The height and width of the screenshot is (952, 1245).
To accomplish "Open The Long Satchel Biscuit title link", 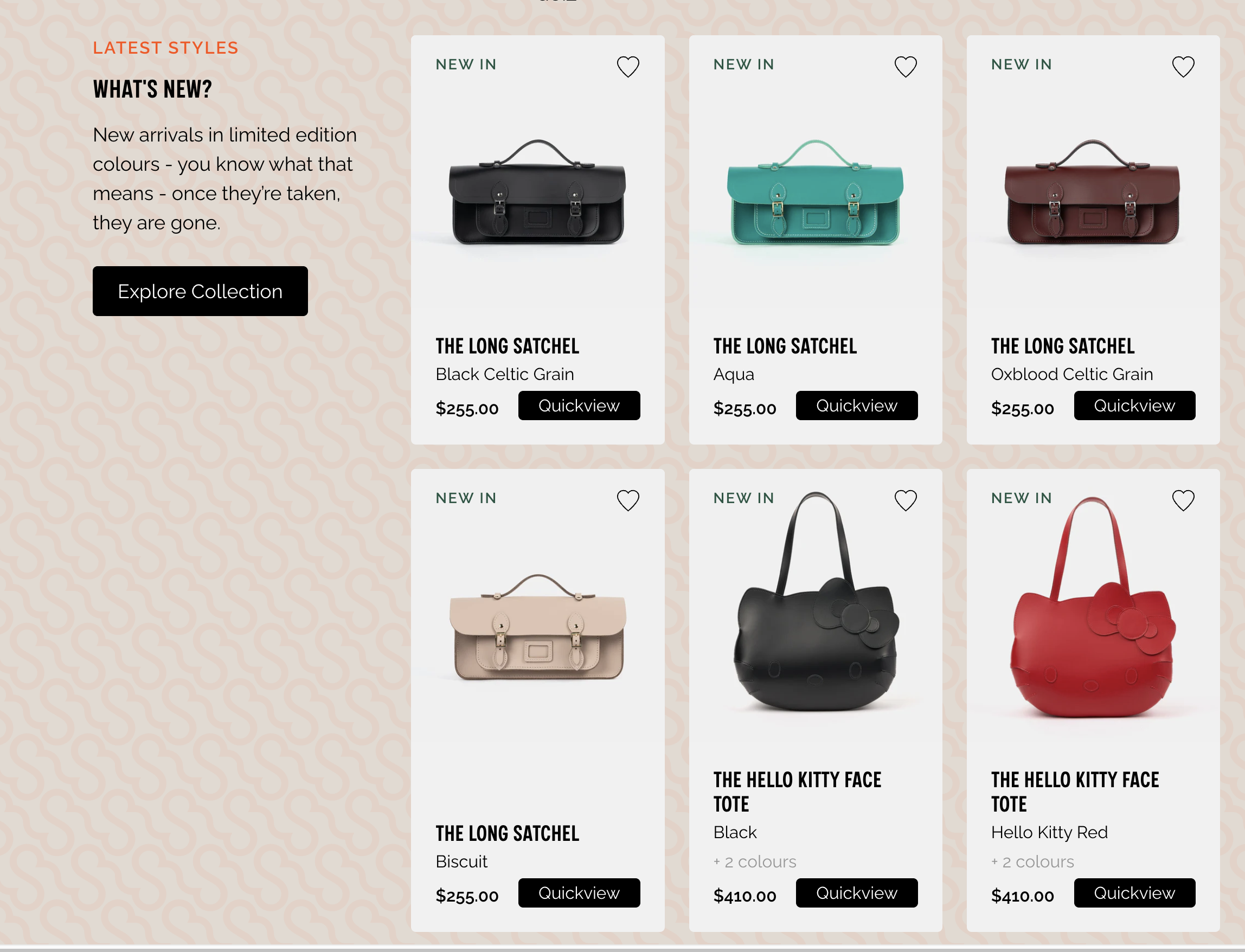I will (x=507, y=833).
